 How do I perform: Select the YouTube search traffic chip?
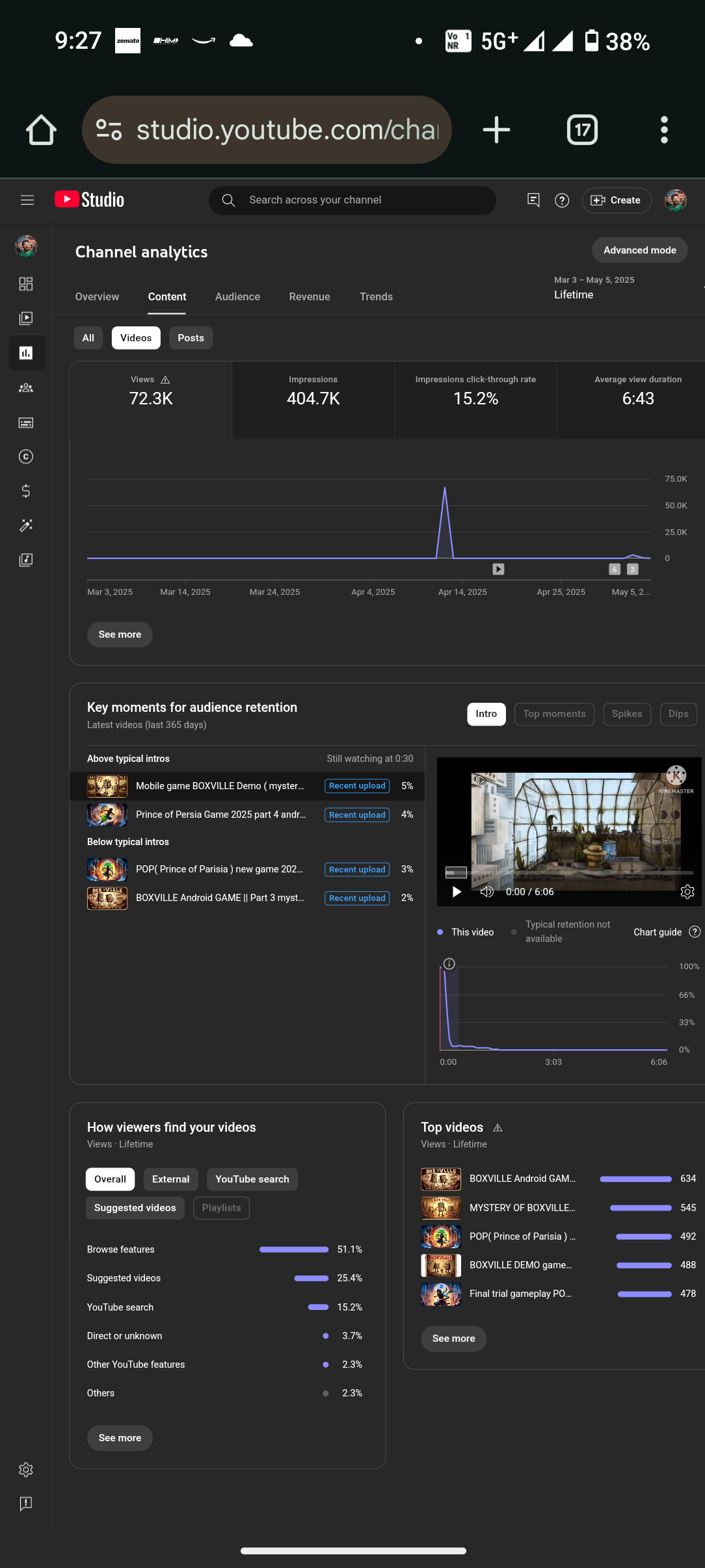[252, 1179]
